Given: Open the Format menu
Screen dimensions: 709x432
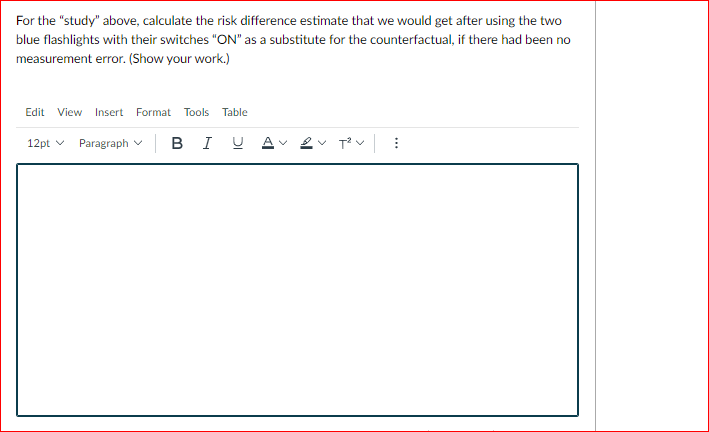Looking at the screenshot, I should click(153, 112).
